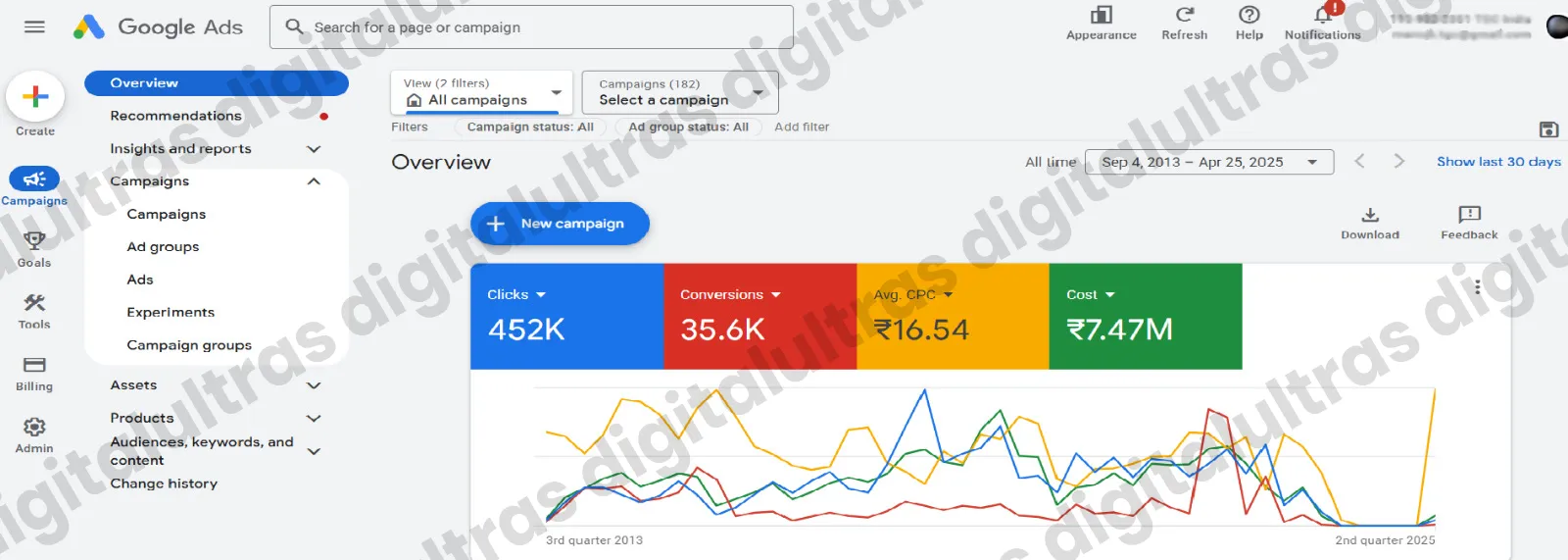Open Goals trophy icon in sidebar
The height and width of the screenshot is (560, 1568).
click(x=34, y=241)
